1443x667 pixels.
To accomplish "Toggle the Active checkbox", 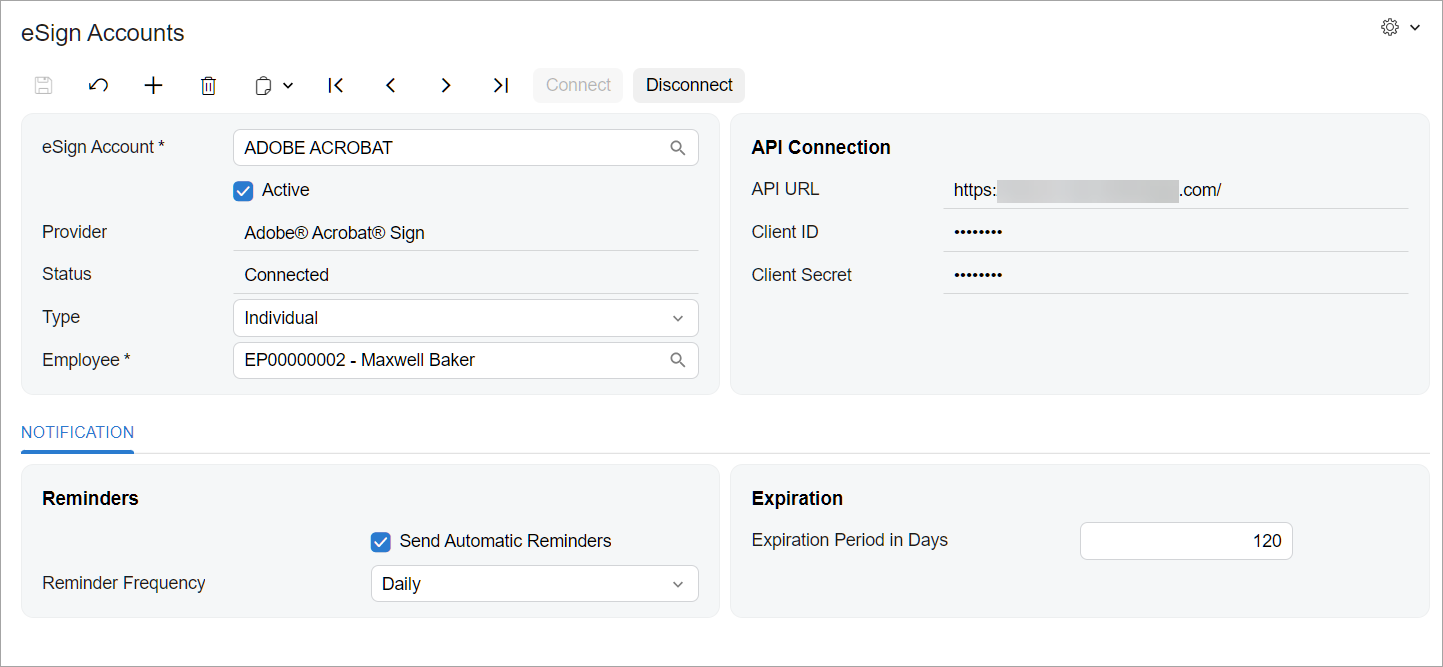I will tap(243, 190).
